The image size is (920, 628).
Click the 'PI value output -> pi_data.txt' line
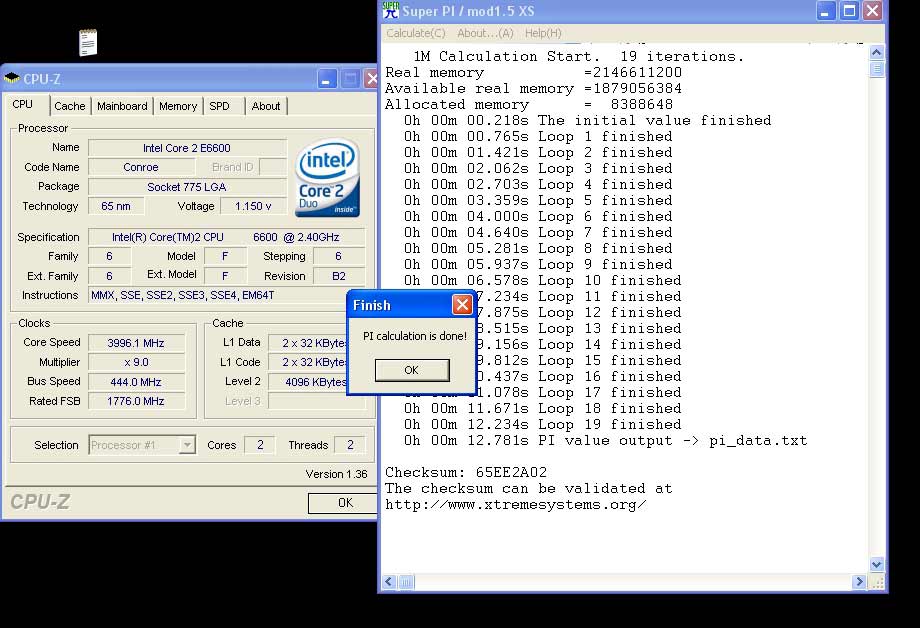click(x=606, y=440)
